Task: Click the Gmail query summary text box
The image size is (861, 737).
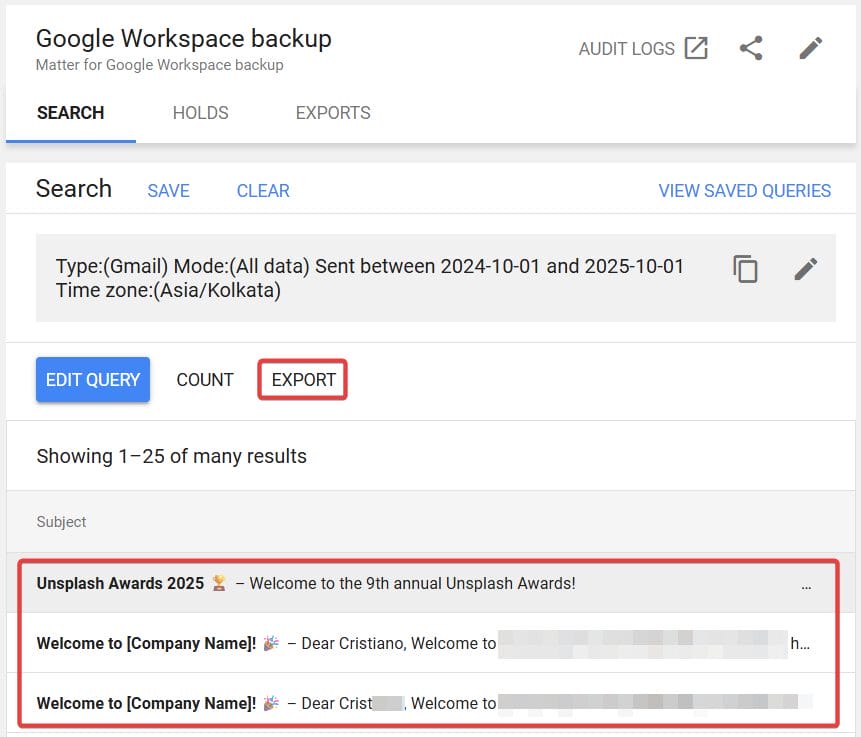Action: click(370, 278)
